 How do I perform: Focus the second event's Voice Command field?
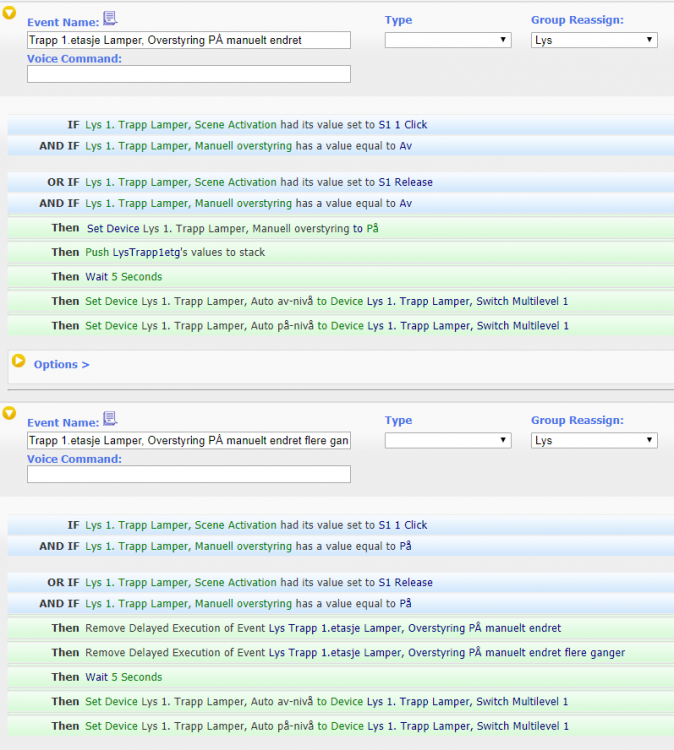tap(189, 474)
